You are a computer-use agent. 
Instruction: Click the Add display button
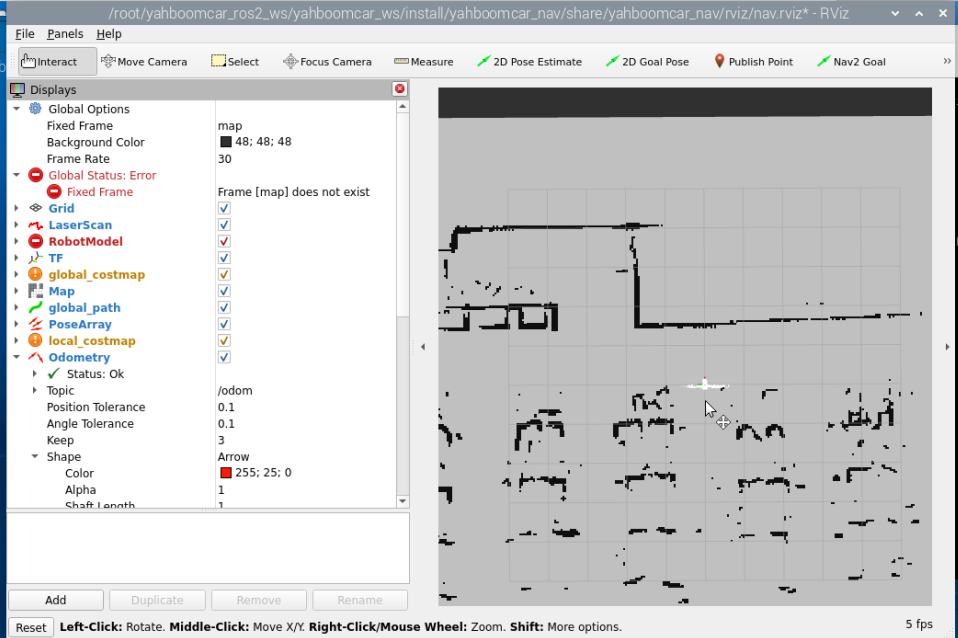pos(56,600)
